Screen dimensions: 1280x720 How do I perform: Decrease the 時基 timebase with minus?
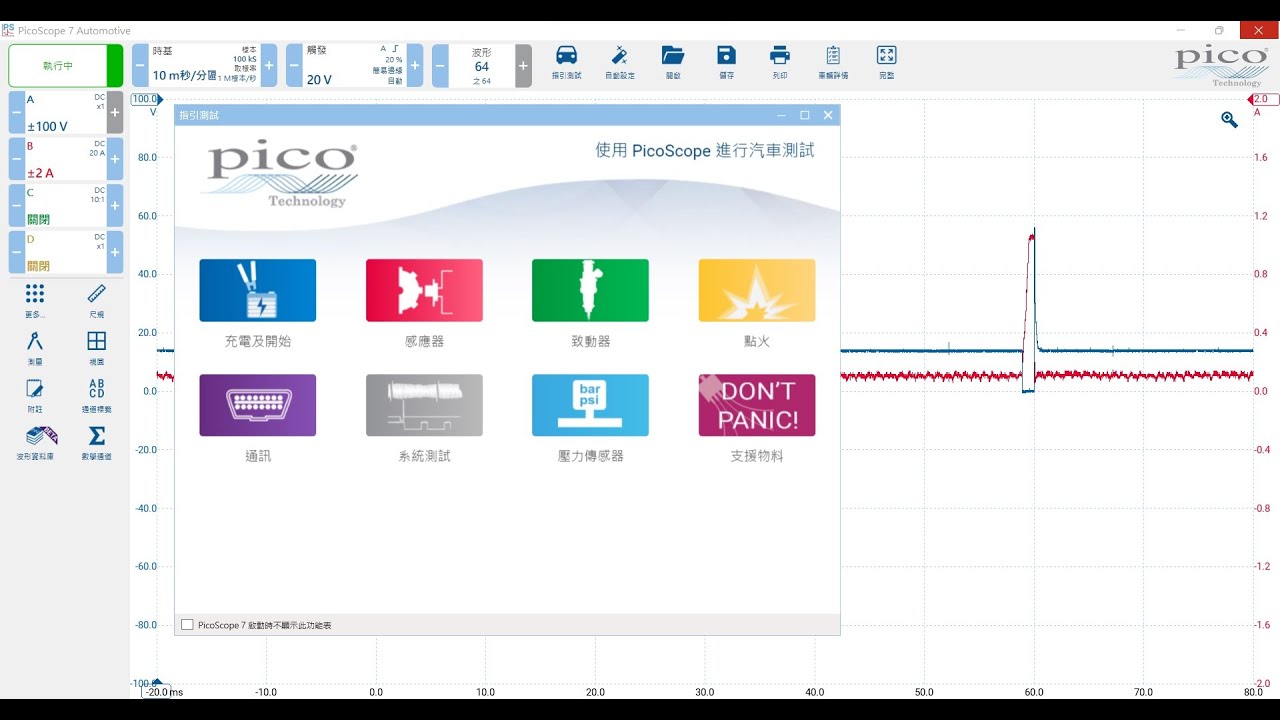140,65
